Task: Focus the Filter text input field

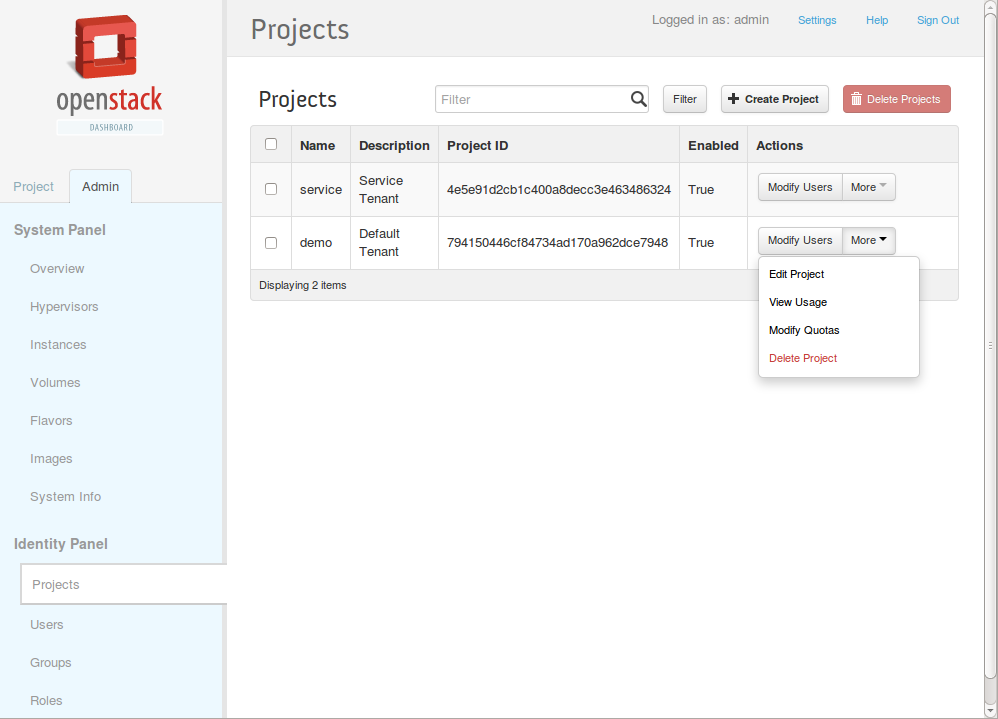Action: 533,99
